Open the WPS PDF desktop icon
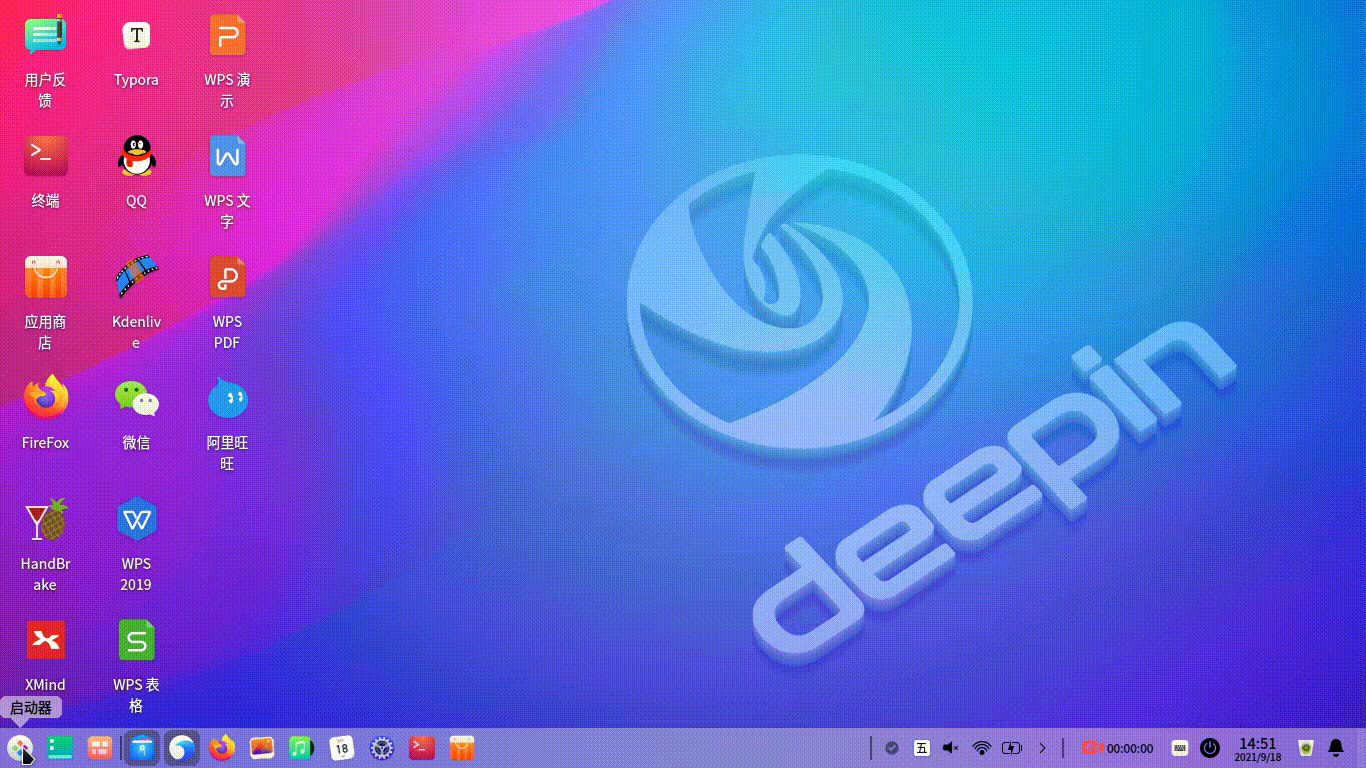This screenshot has height=768, width=1366. click(x=227, y=278)
